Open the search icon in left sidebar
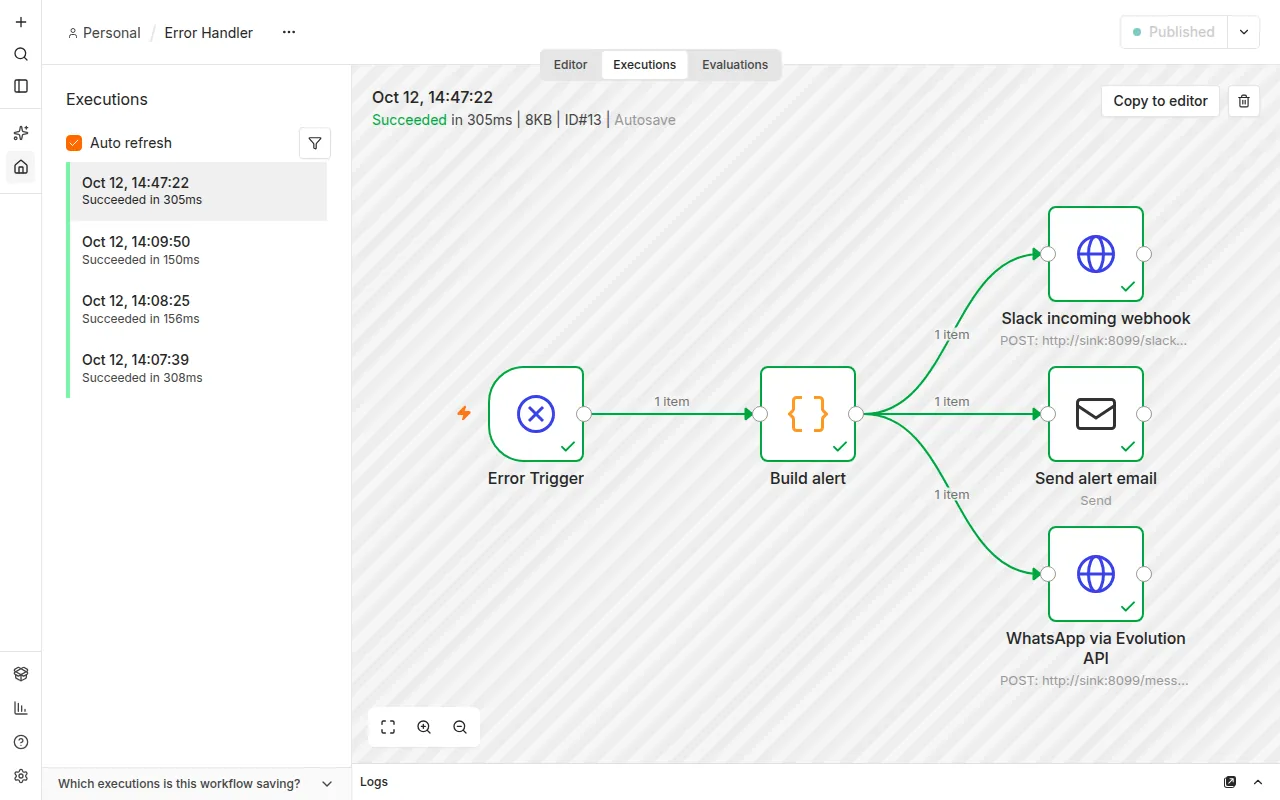The width and height of the screenshot is (1280, 800). tap(21, 54)
